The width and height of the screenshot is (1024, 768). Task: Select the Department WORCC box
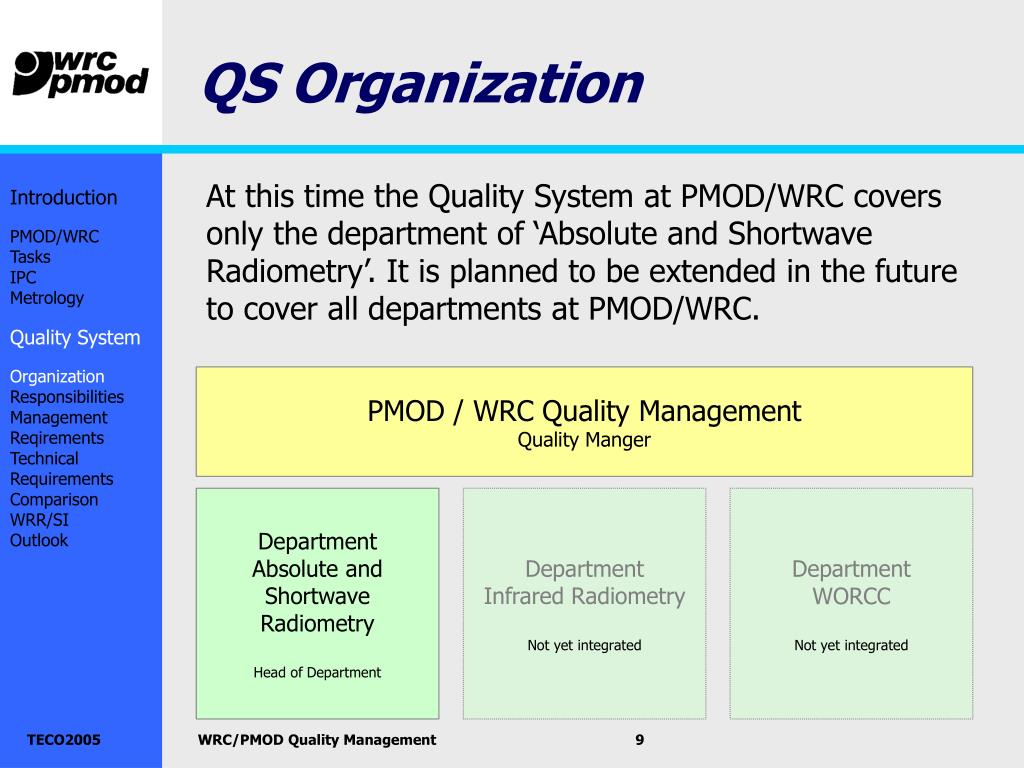(851, 603)
